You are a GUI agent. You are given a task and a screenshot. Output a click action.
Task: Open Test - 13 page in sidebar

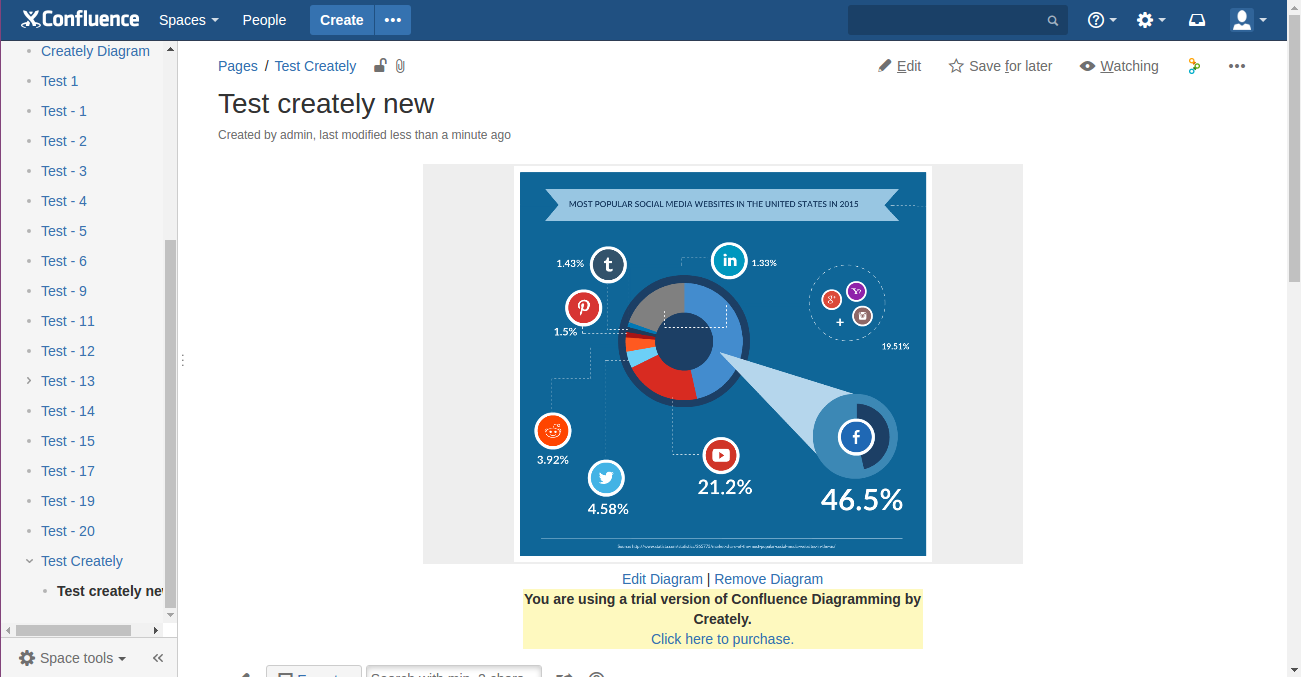68,381
